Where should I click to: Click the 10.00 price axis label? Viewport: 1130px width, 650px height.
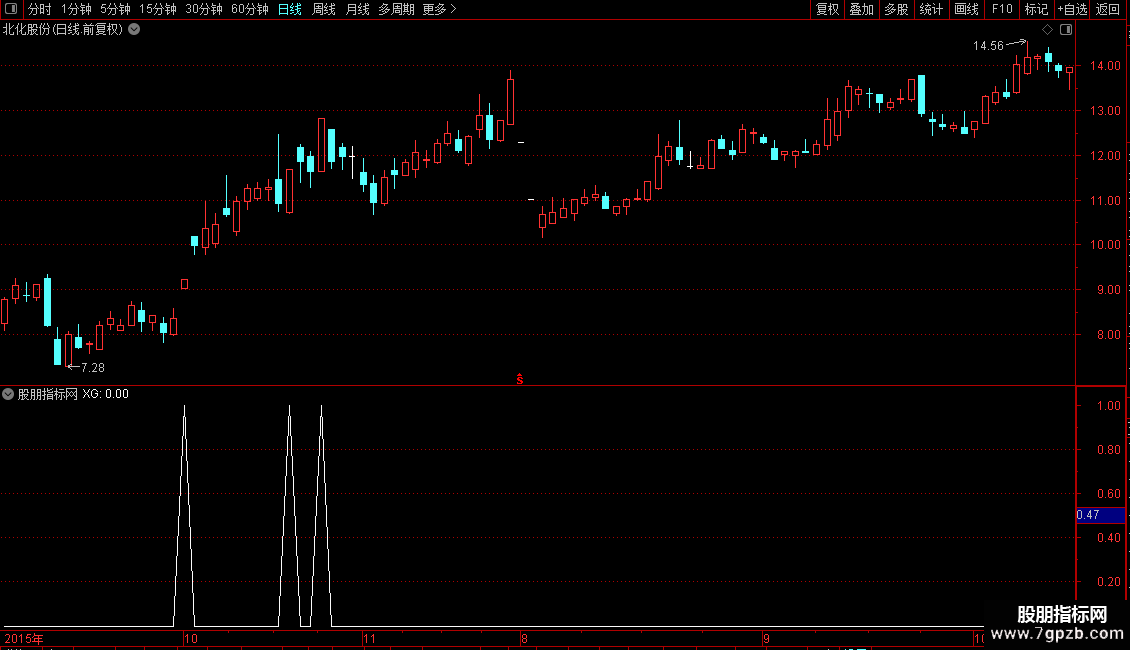pos(1105,245)
